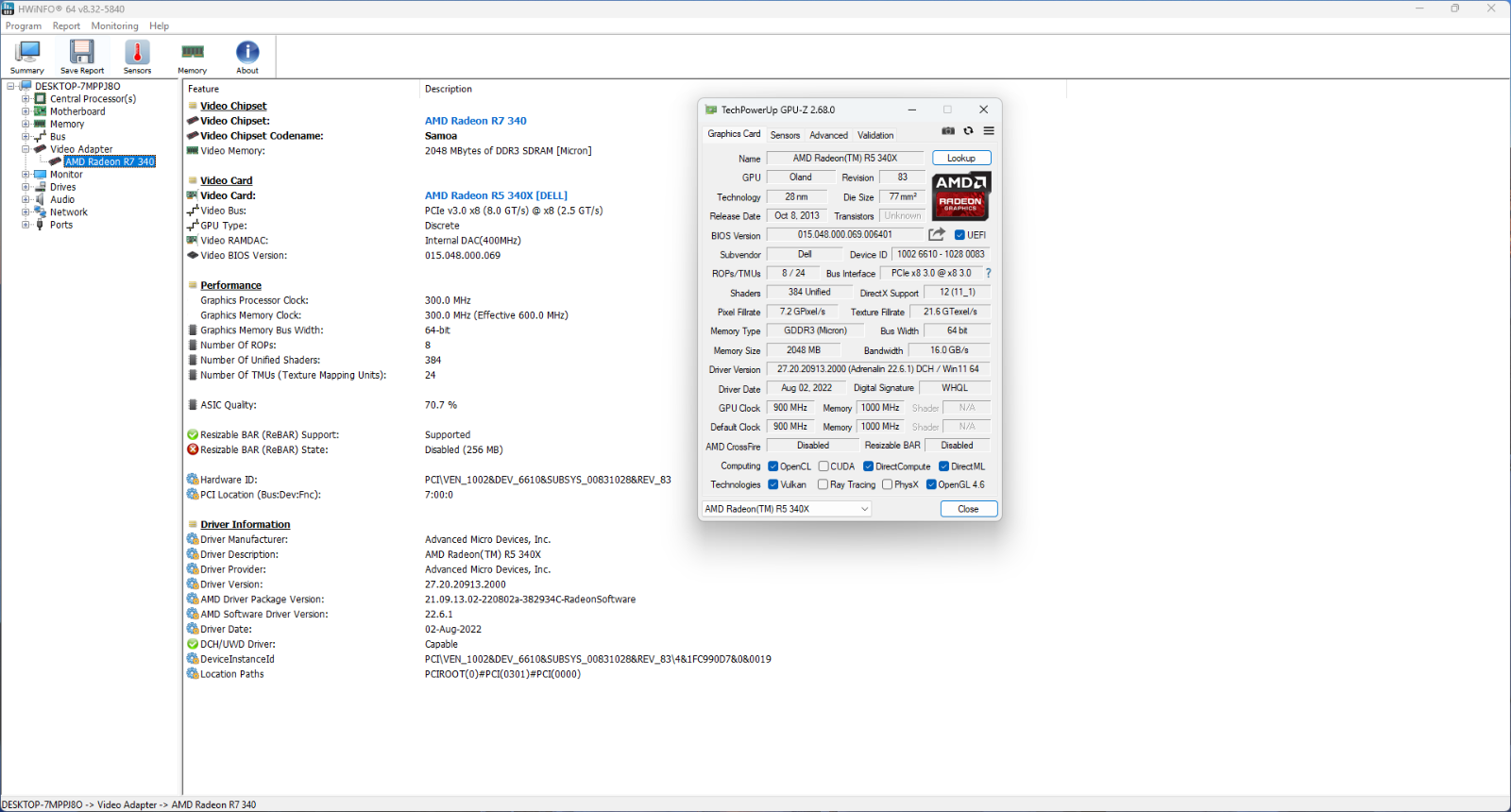The image size is (1511, 812).
Task: Click the AMD Radeon logo in GPU-Z
Action: tap(961, 196)
